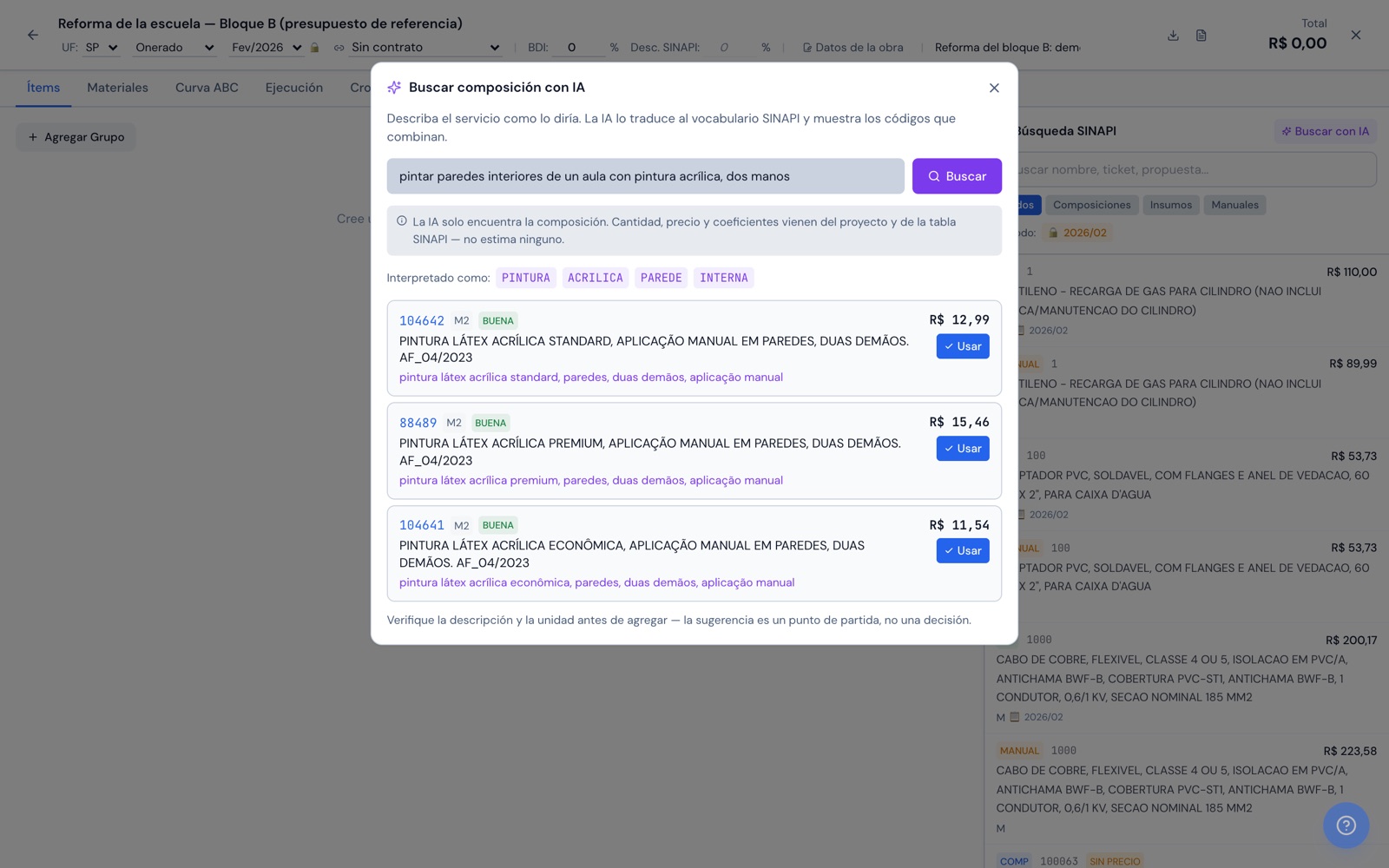
Task: Click the sparkle icon in dialog title
Action: pos(394,88)
